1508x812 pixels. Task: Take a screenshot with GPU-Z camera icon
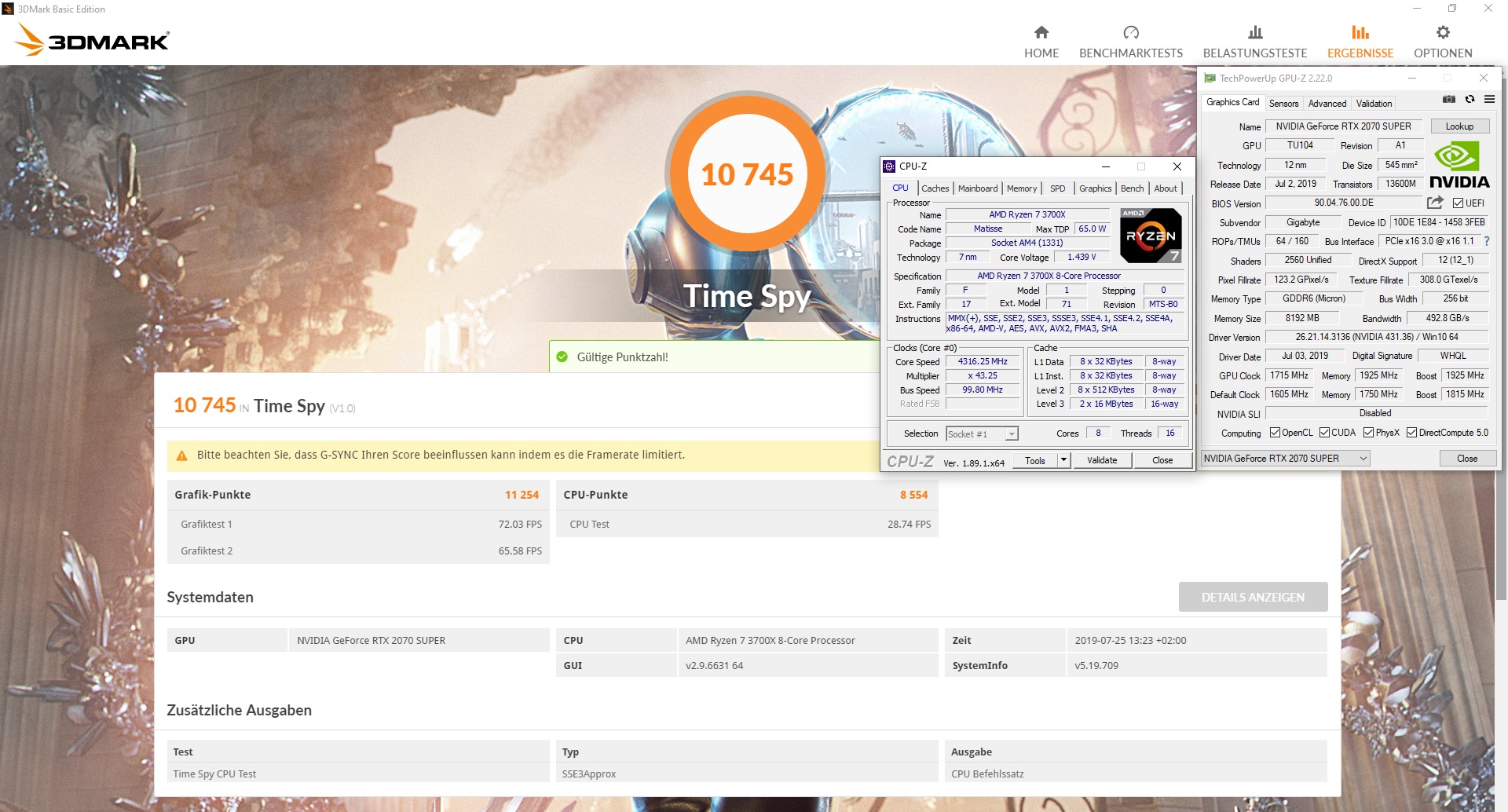pyautogui.click(x=1449, y=100)
